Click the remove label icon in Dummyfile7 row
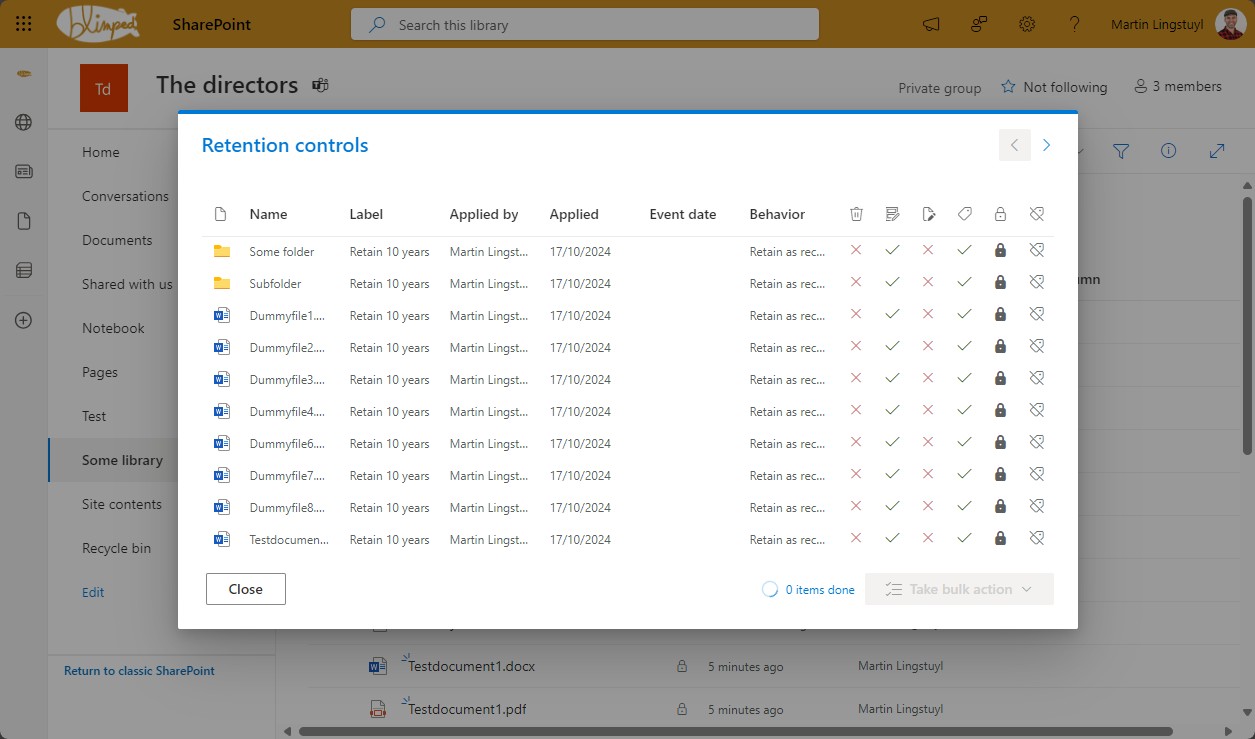Image resolution: width=1255 pixels, height=739 pixels. point(1036,475)
